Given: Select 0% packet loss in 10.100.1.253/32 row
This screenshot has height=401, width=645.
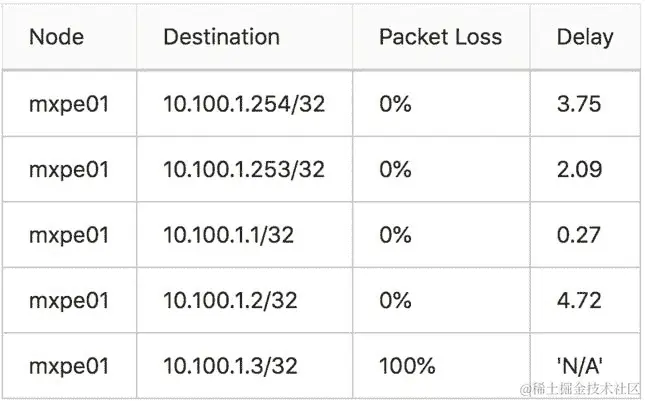Looking at the screenshot, I should 395,169.
